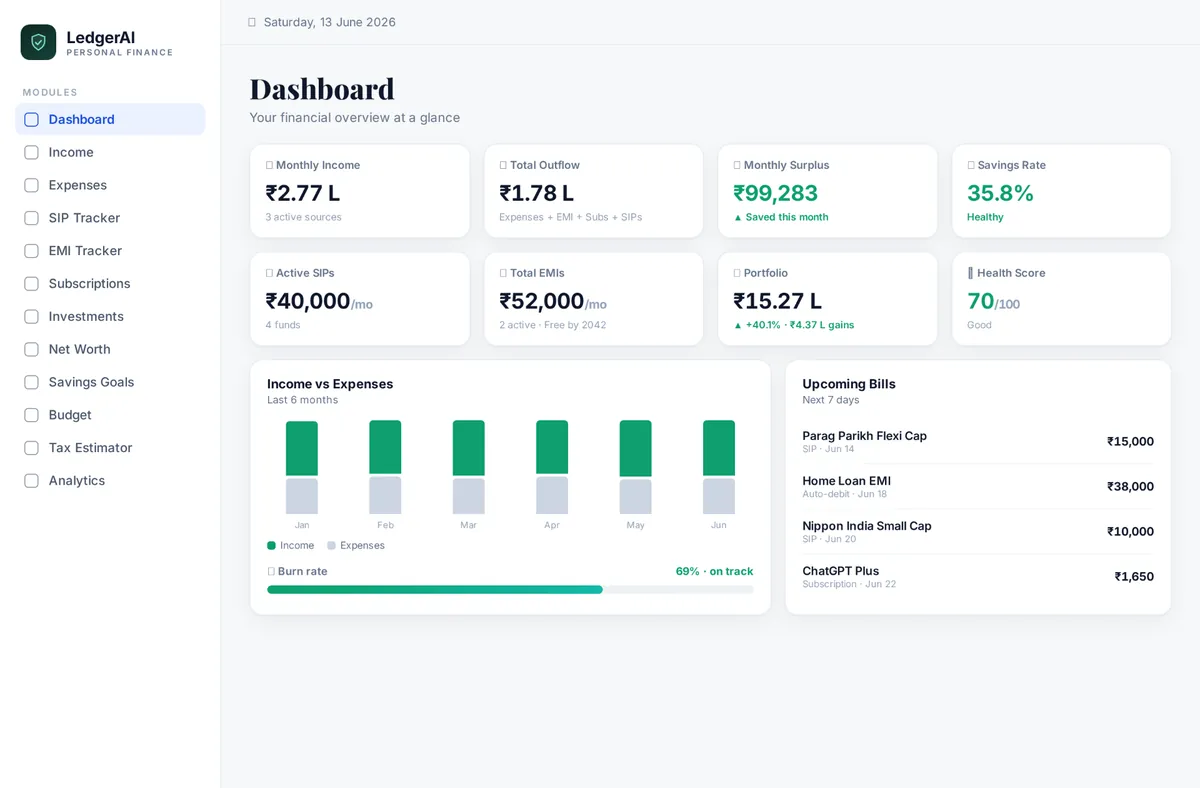Image resolution: width=1200 pixels, height=788 pixels.
Task: Click the icon beside Expenses in the sidebar
Action: point(31,185)
